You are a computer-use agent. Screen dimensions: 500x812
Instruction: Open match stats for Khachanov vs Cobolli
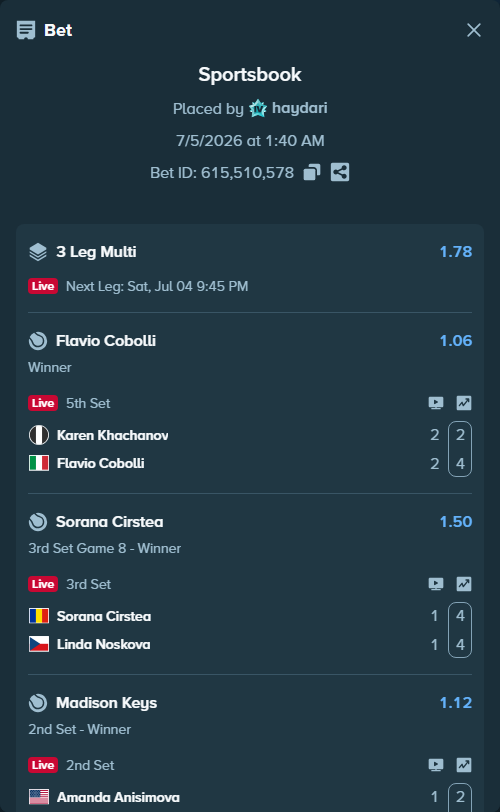(x=464, y=403)
